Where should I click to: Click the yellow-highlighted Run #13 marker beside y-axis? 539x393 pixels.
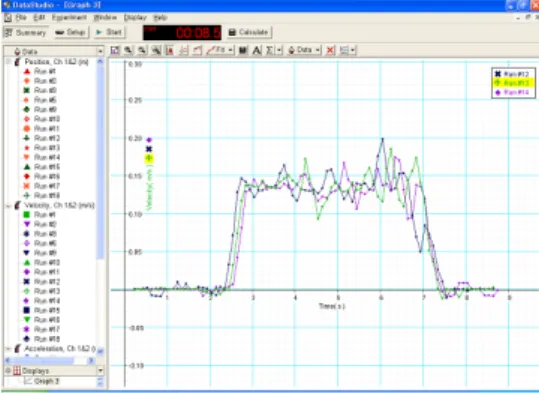click(149, 158)
